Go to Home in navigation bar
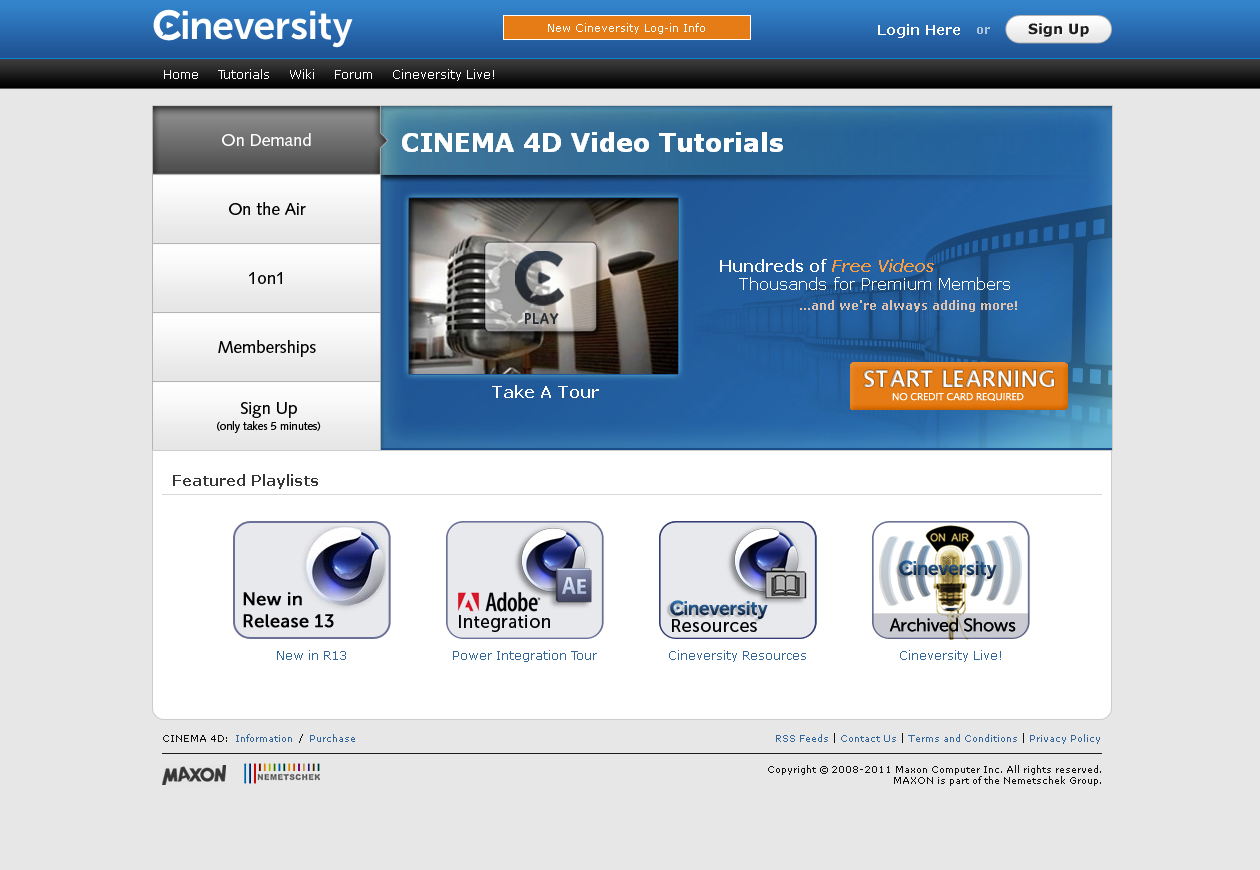 (x=181, y=75)
